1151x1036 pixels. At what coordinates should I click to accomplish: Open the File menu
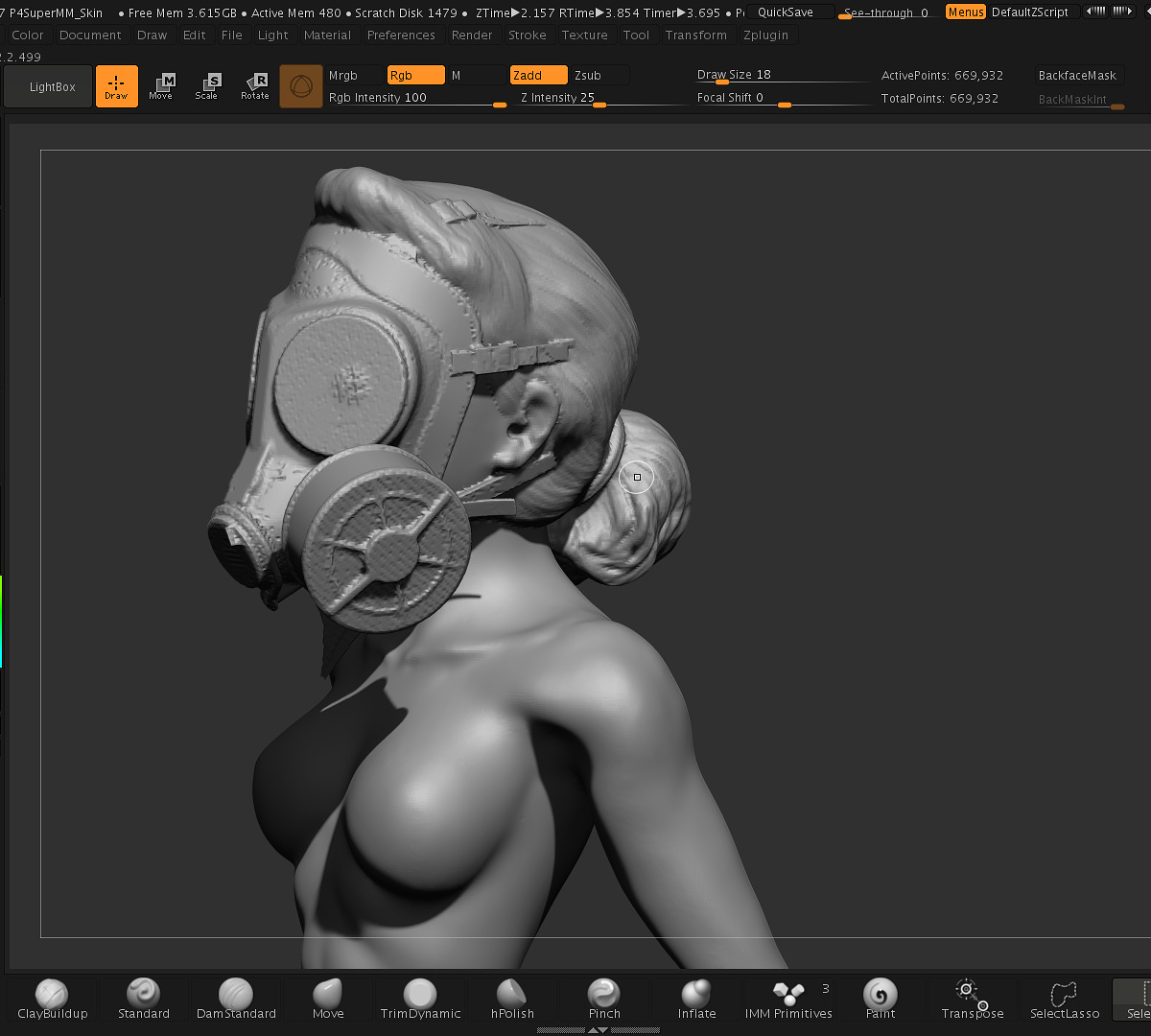tap(232, 35)
